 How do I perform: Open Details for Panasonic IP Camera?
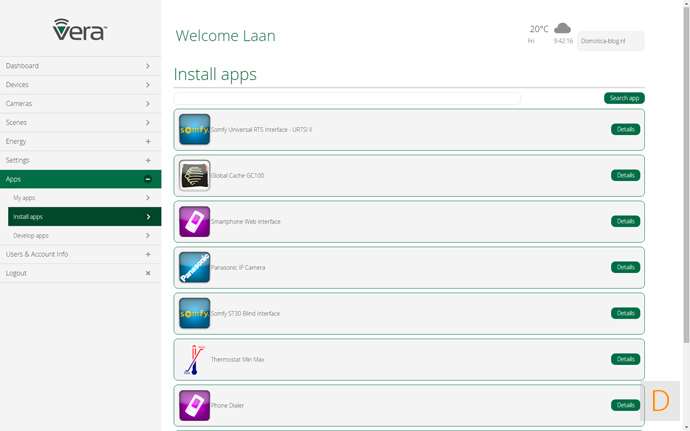tap(625, 268)
